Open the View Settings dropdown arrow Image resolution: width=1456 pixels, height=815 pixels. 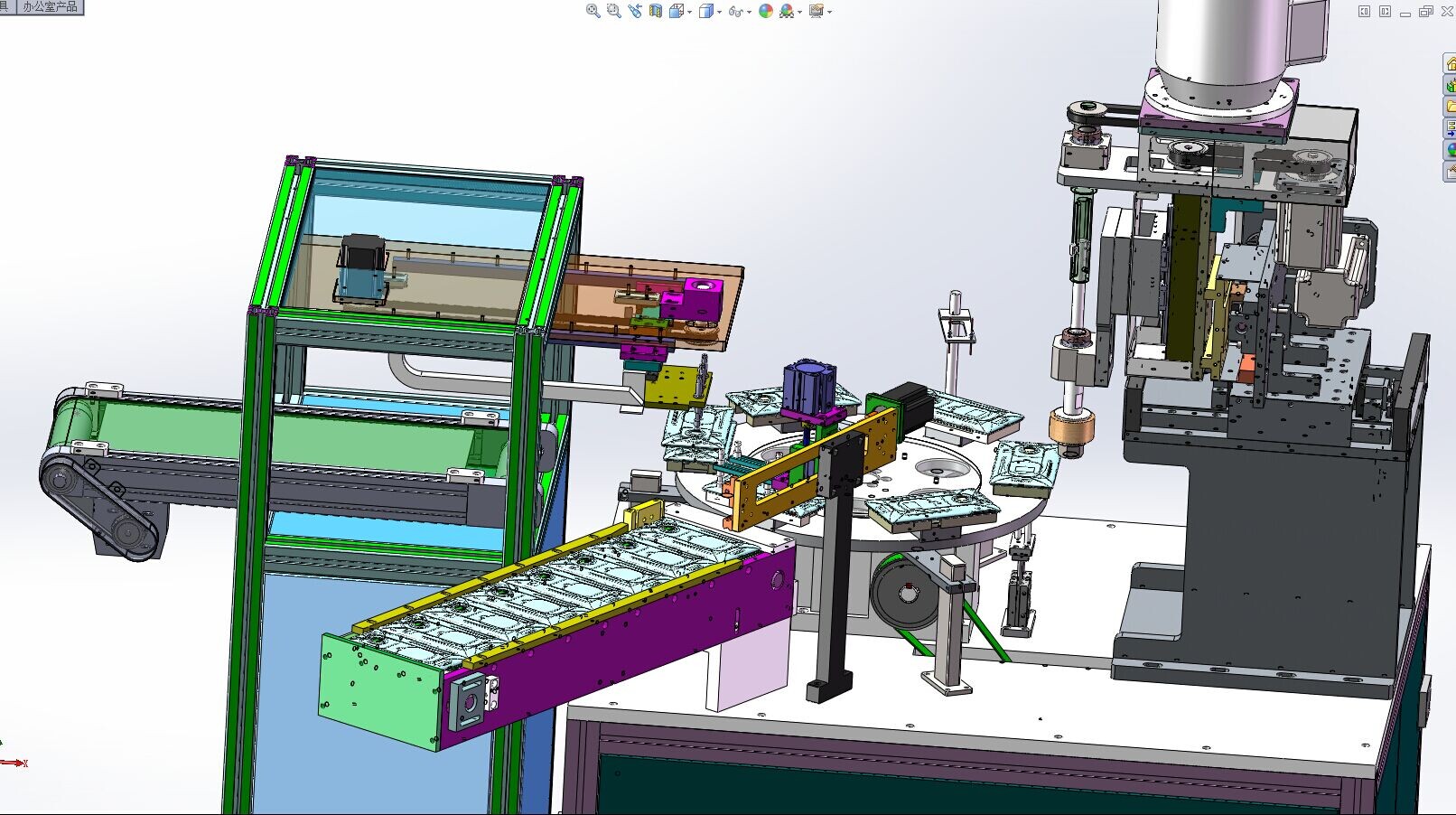[829, 12]
